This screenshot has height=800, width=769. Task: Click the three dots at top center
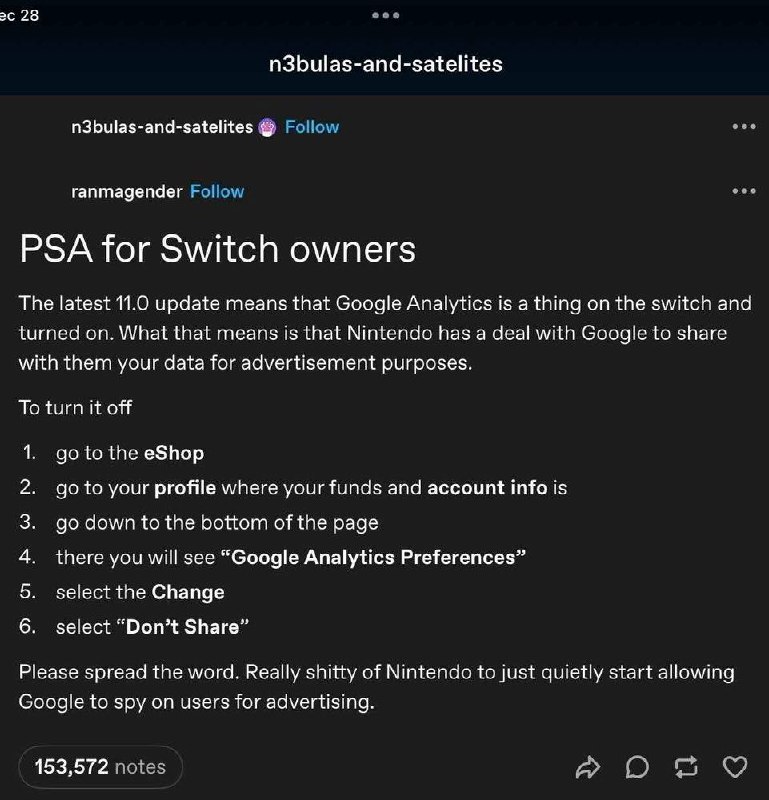point(385,15)
